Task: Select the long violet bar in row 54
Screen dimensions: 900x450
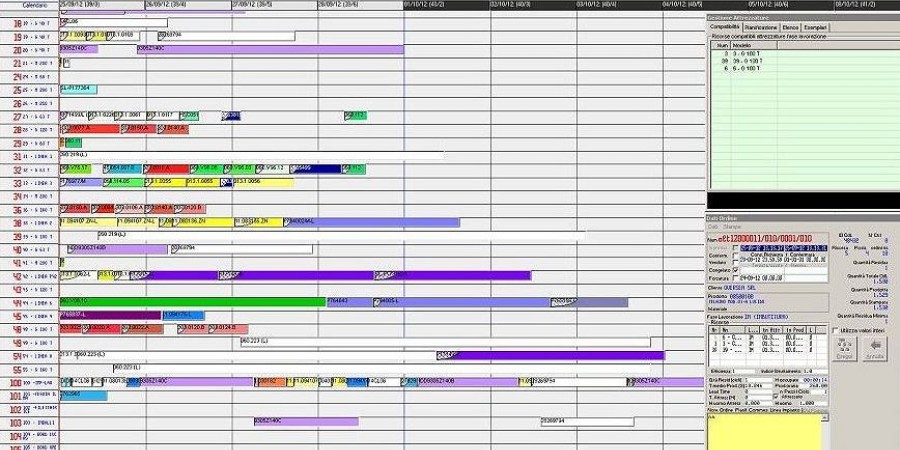Action: 550,355
